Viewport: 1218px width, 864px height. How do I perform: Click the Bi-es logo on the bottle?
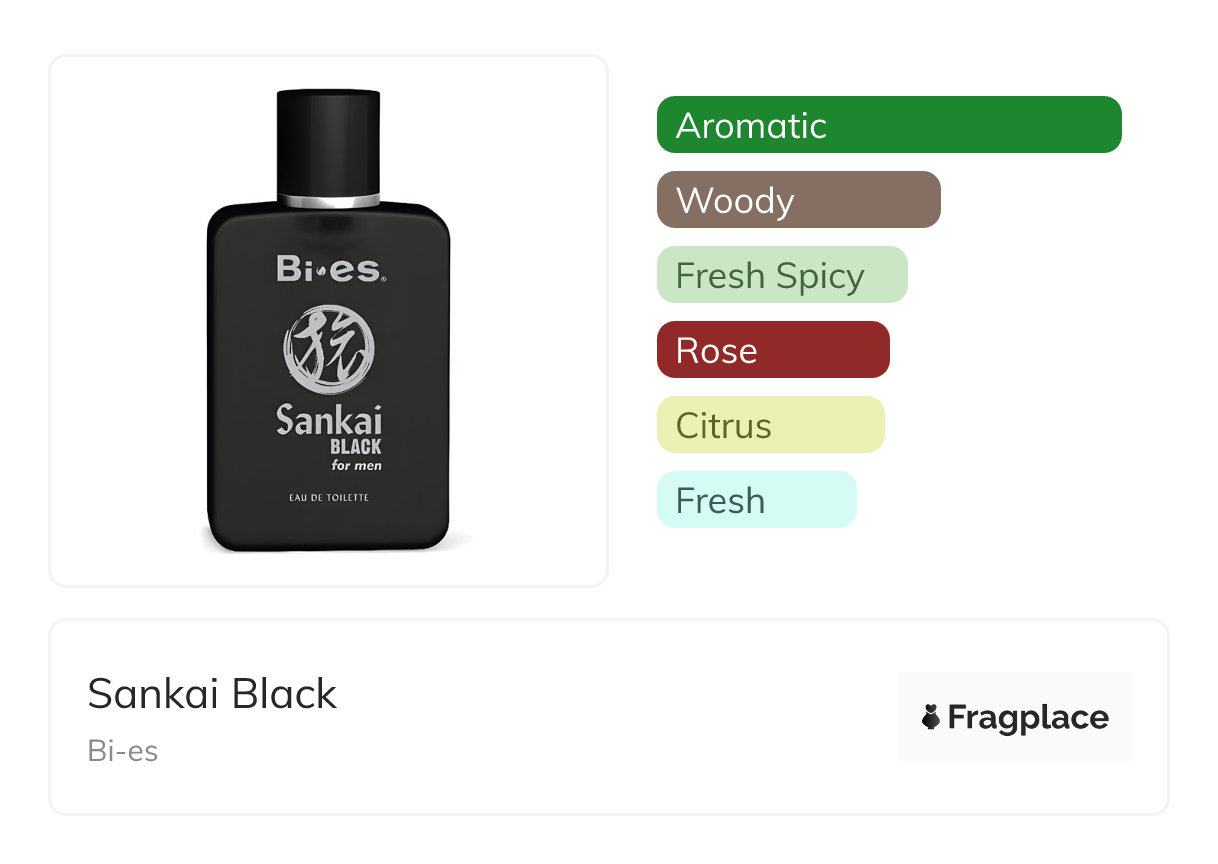coord(329,269)
